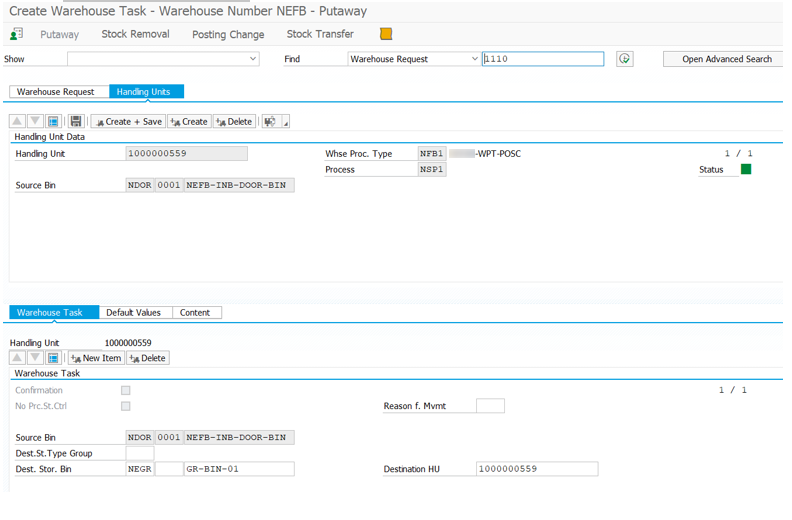Click the Reason f. Mvmt input field
Screen dimensions: 792x520
click(x=490, y=406)
